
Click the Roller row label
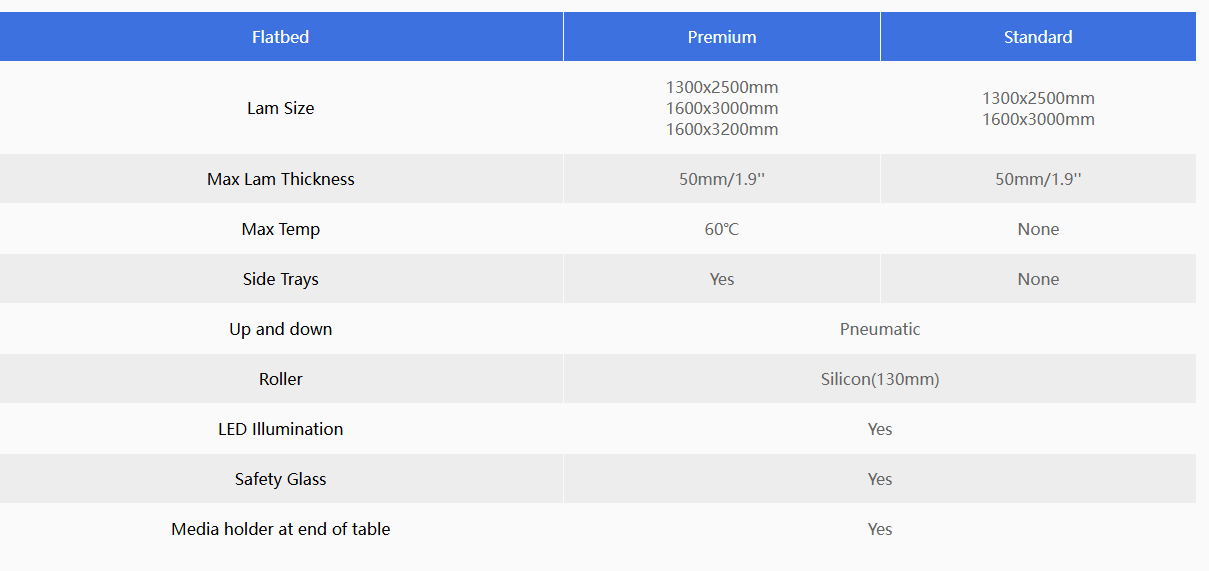click(280, 379)
